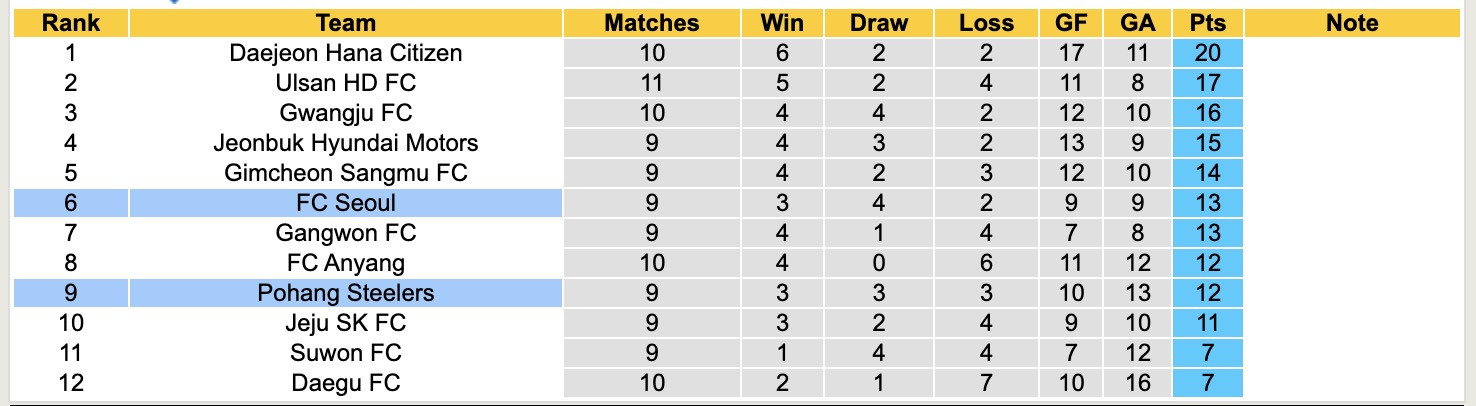Viewport: 1476px width, 406px height.
Task: Click the Win column header
Action: 782,23
